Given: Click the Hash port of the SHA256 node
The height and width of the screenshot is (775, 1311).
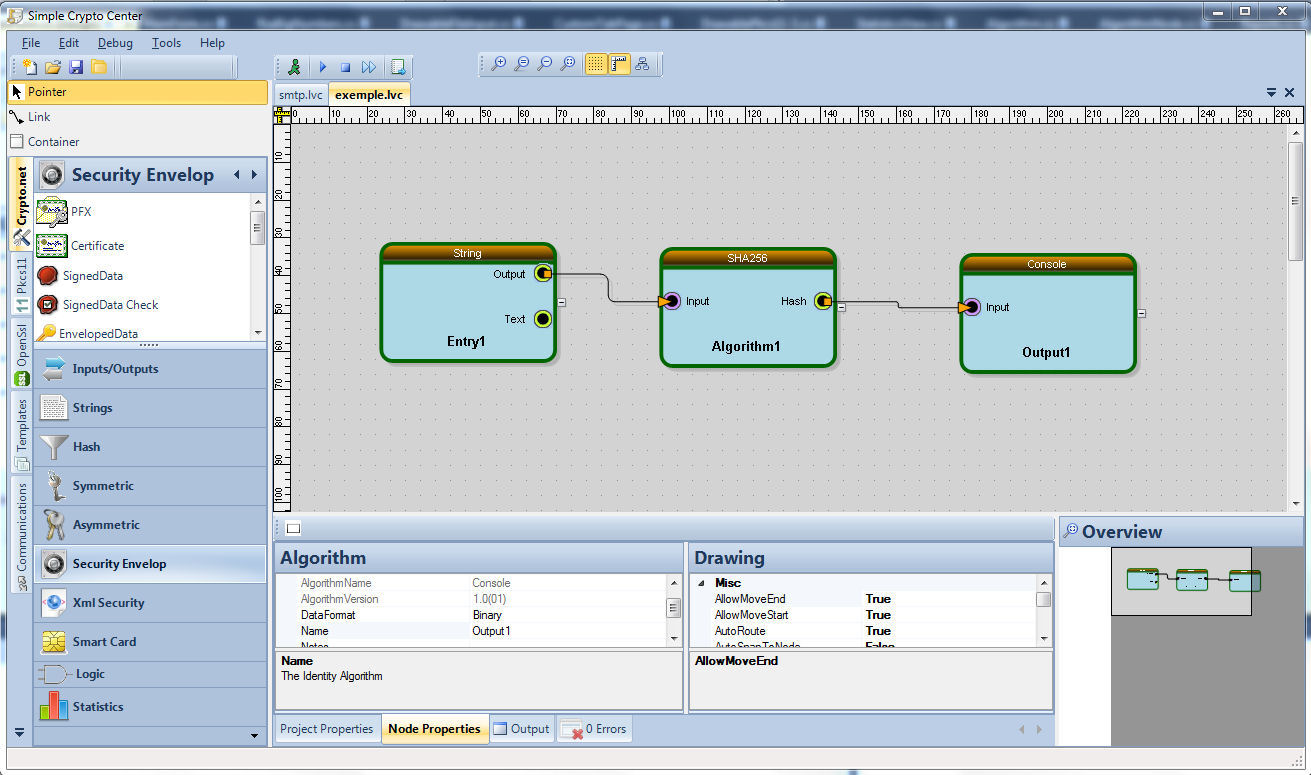Looking at the screenshot, I should click(822, 301).
